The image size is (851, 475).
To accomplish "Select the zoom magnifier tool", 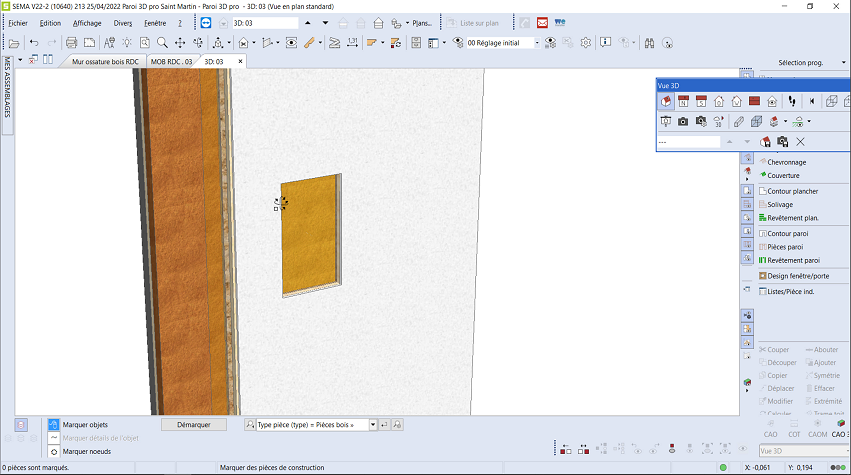I will pos(161,43).
